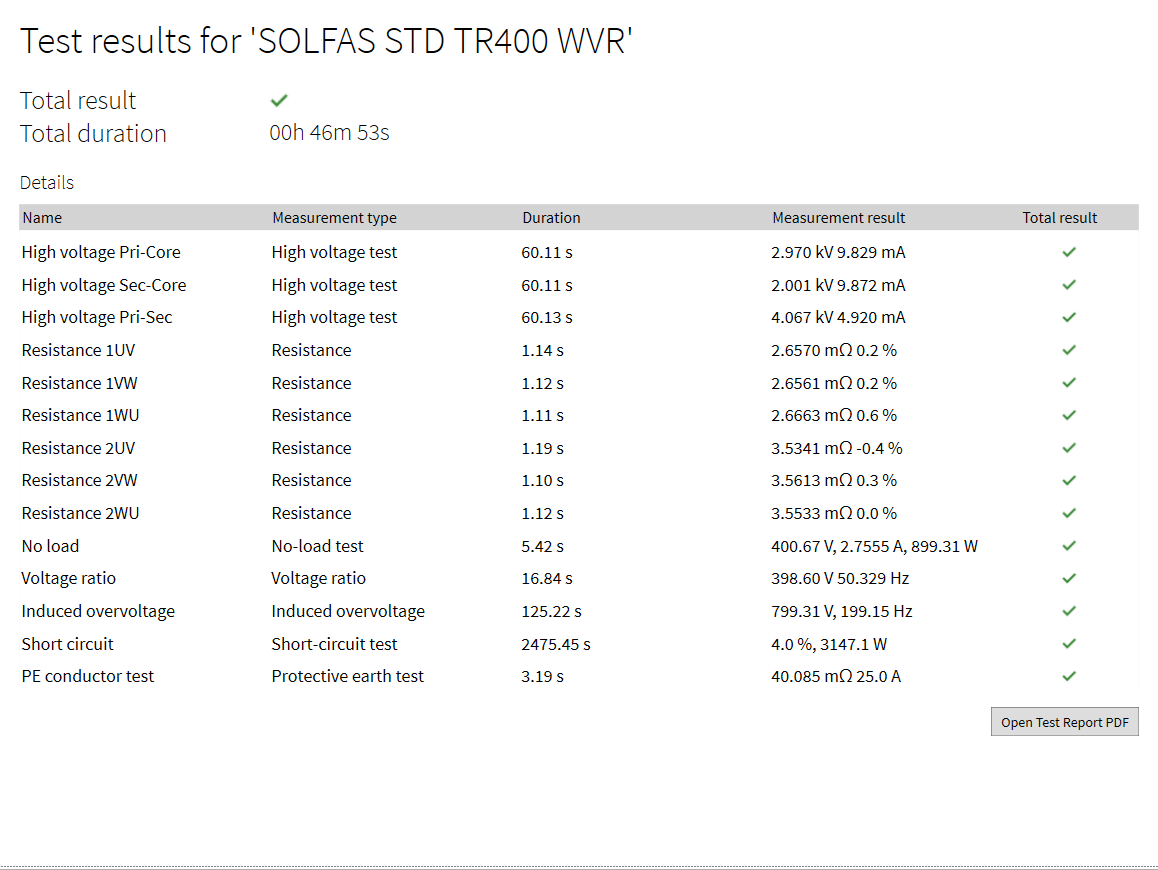Click pass checkmark for Resistance 2UV

(x=1069, y=448)
